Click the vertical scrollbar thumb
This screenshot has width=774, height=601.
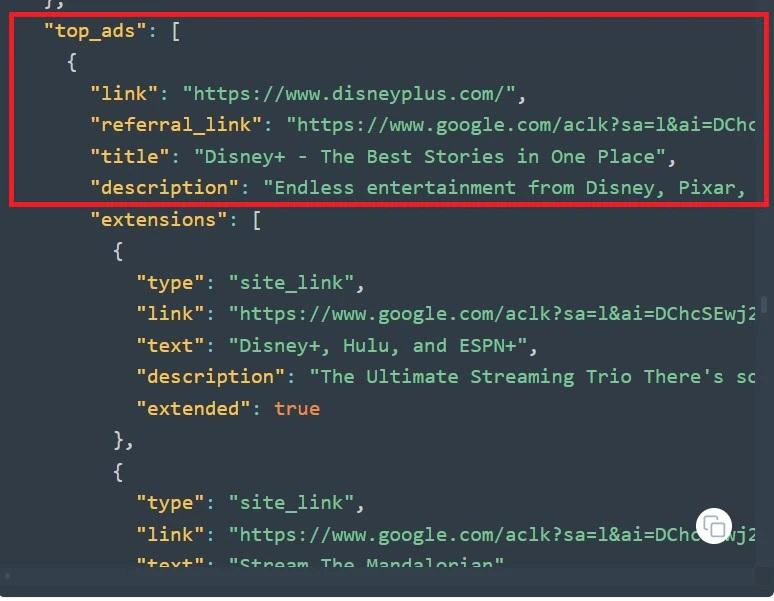click(764, 304)
